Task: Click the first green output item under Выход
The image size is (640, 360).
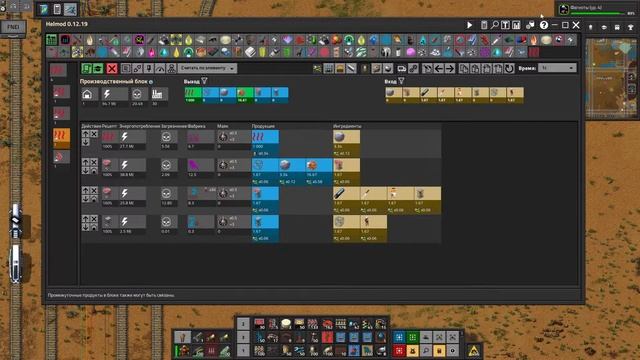Action: click(x=193, y=95)
